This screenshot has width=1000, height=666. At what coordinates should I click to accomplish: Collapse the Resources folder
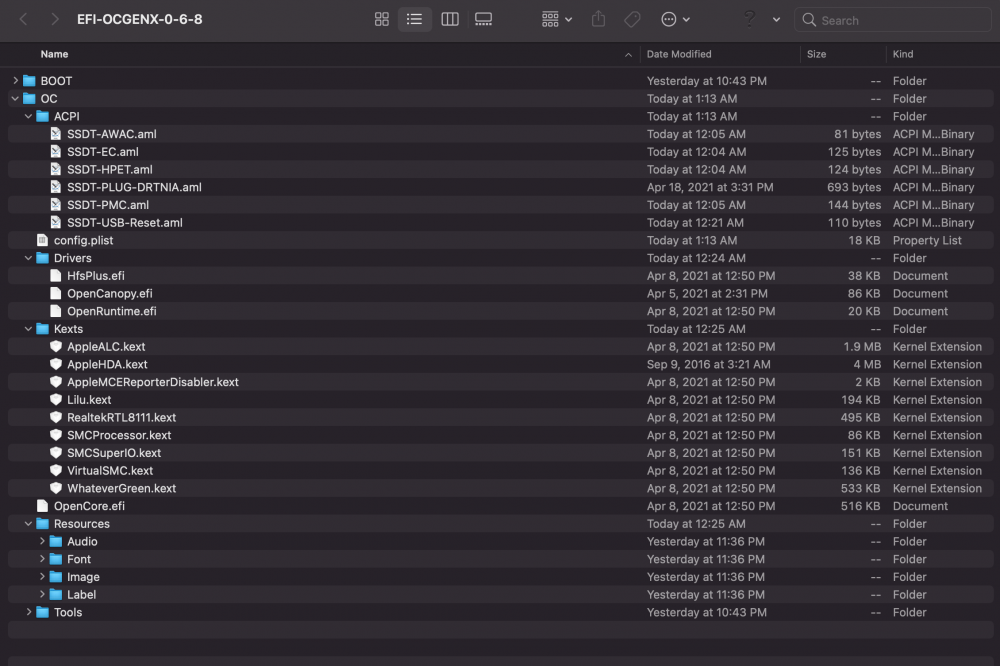pyautogui.click(x=28, y=523)
